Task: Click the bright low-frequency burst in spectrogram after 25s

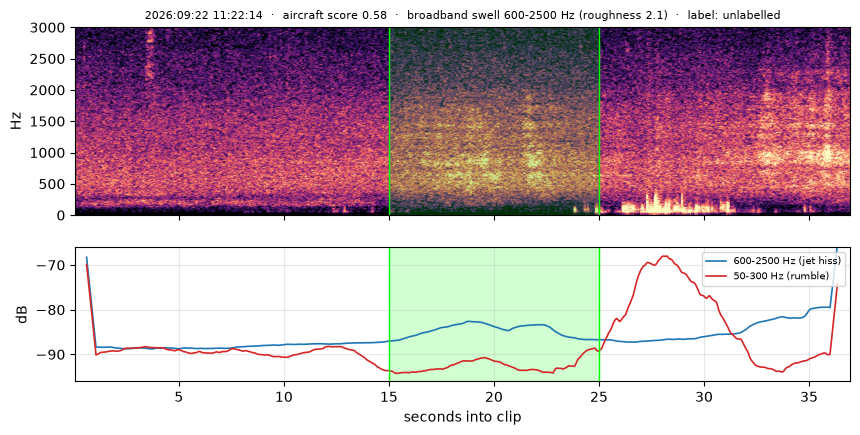Action: (675, 204)
